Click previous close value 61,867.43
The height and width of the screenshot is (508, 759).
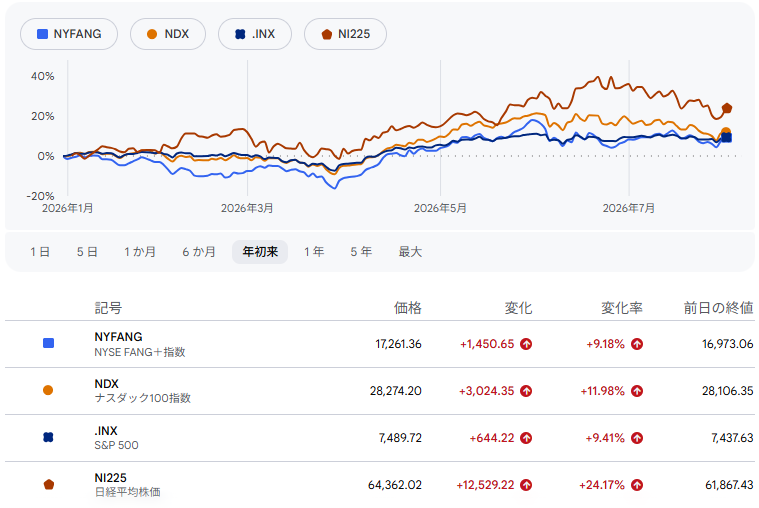[729, 485]
